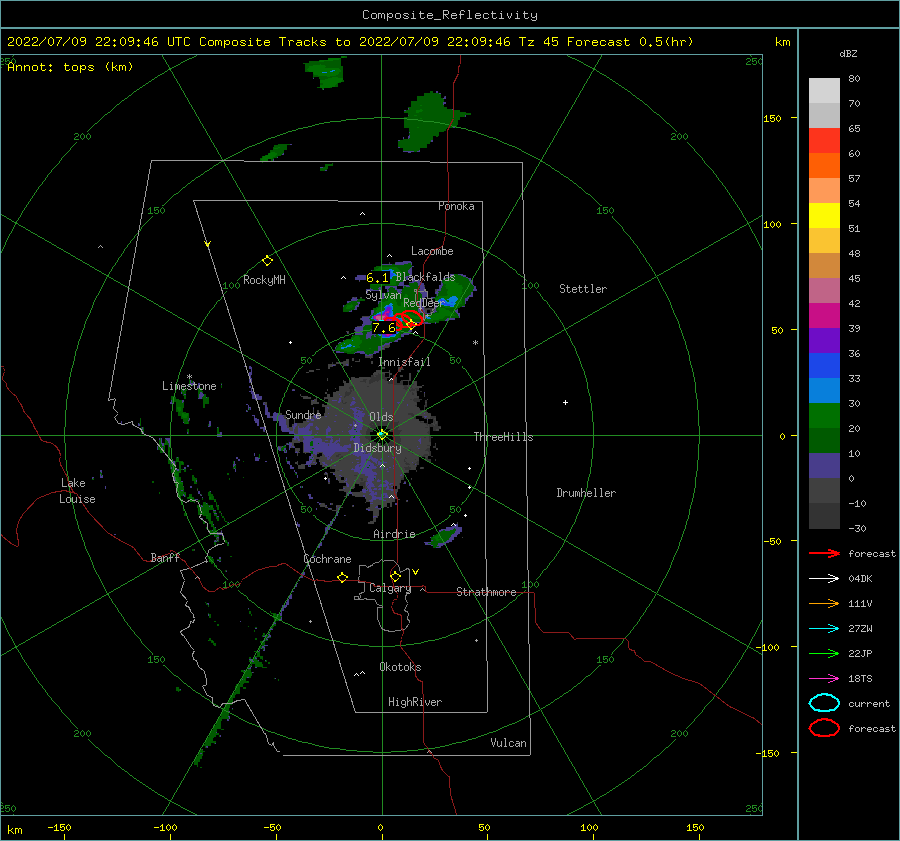Click the Limestone label

tap(189, 386)
